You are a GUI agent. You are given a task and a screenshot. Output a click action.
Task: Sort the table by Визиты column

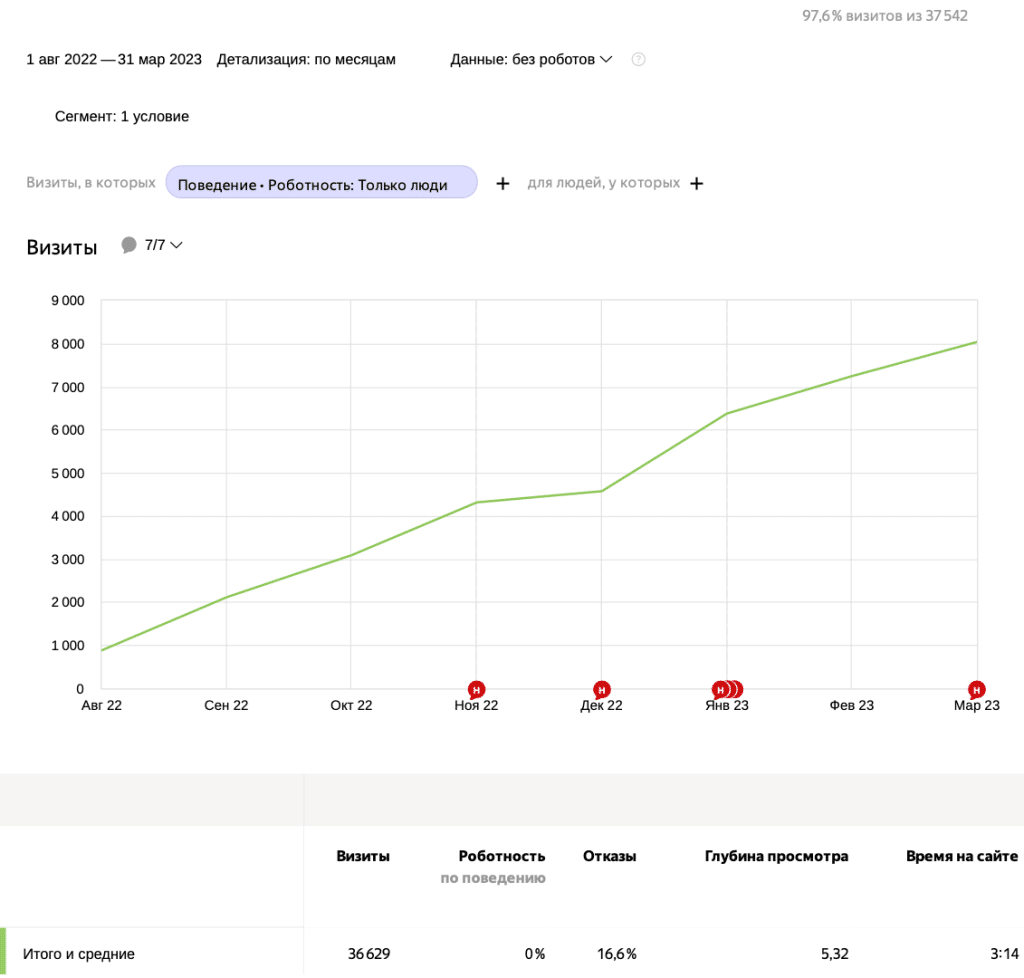click(x=363, y=856)
